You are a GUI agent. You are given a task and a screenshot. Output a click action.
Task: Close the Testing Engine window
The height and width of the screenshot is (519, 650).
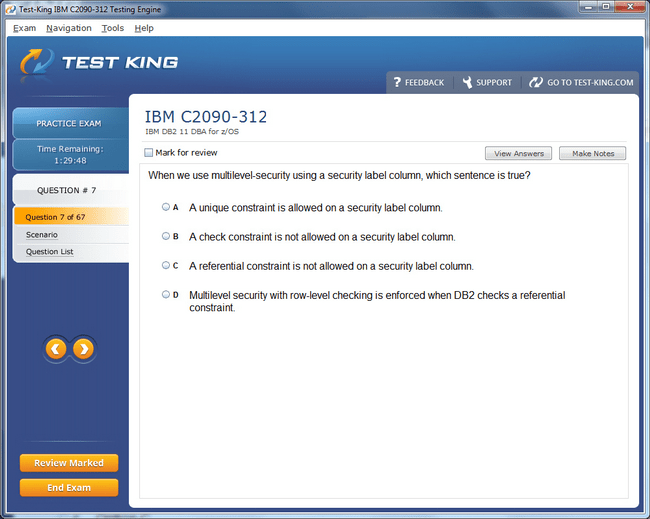point(630,6)
